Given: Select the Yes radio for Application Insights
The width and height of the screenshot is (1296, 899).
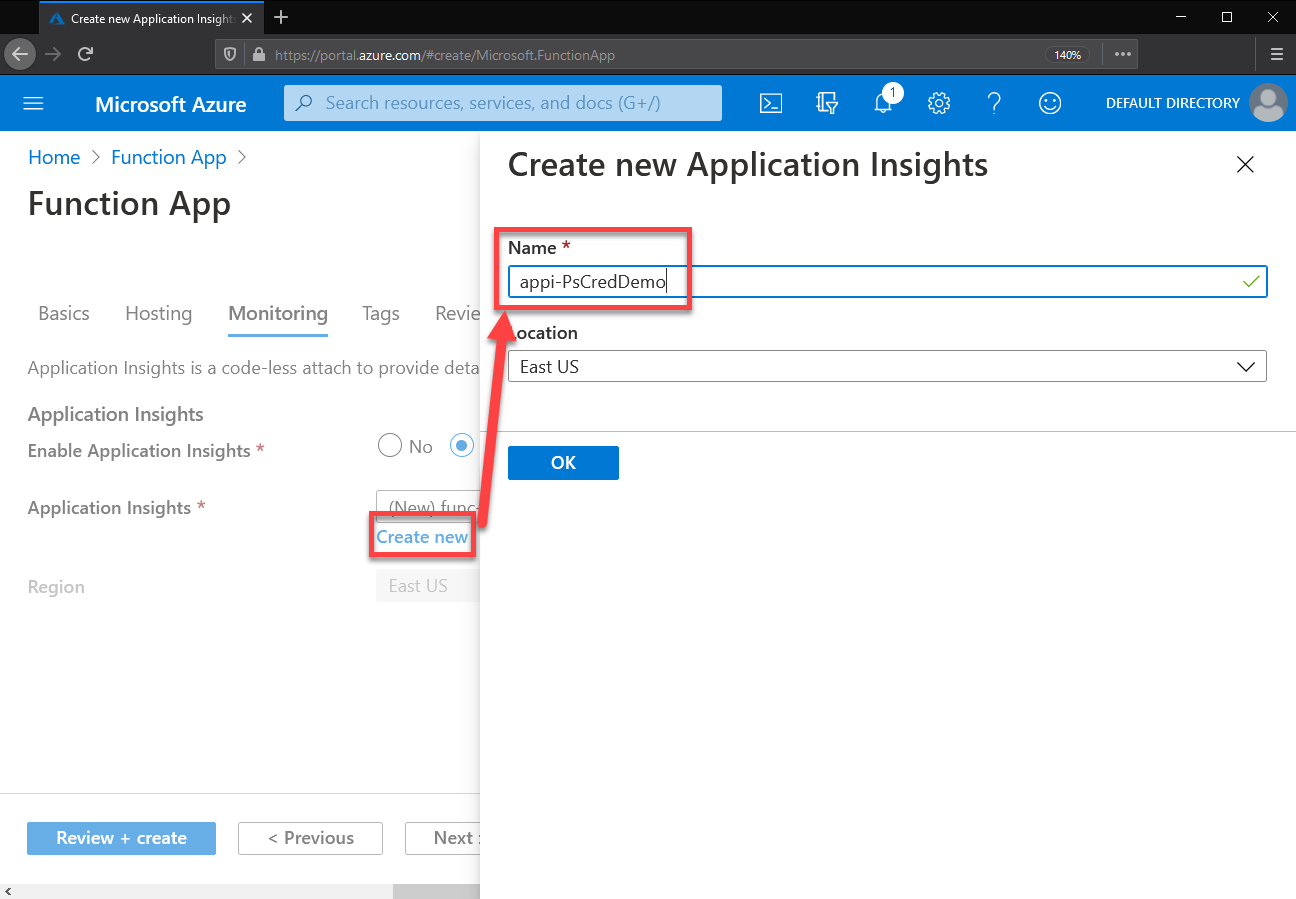Looking at the screenshot, I should click(461, 446).
